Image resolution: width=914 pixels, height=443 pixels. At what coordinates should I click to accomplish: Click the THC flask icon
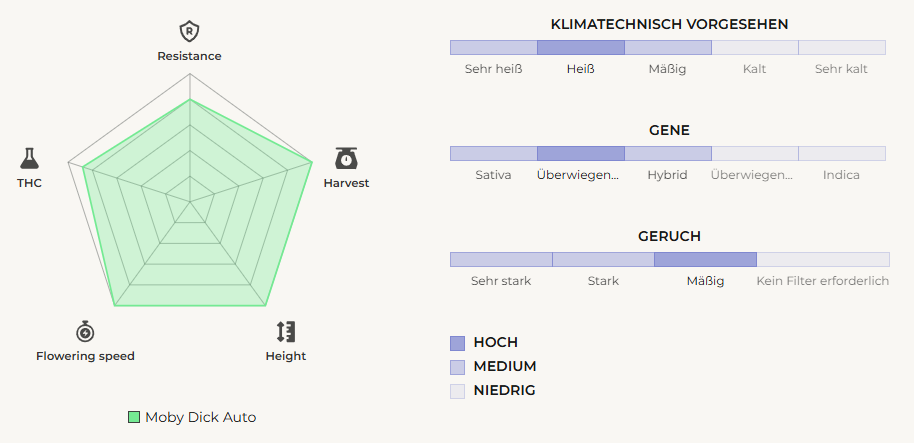coord(29,158)
